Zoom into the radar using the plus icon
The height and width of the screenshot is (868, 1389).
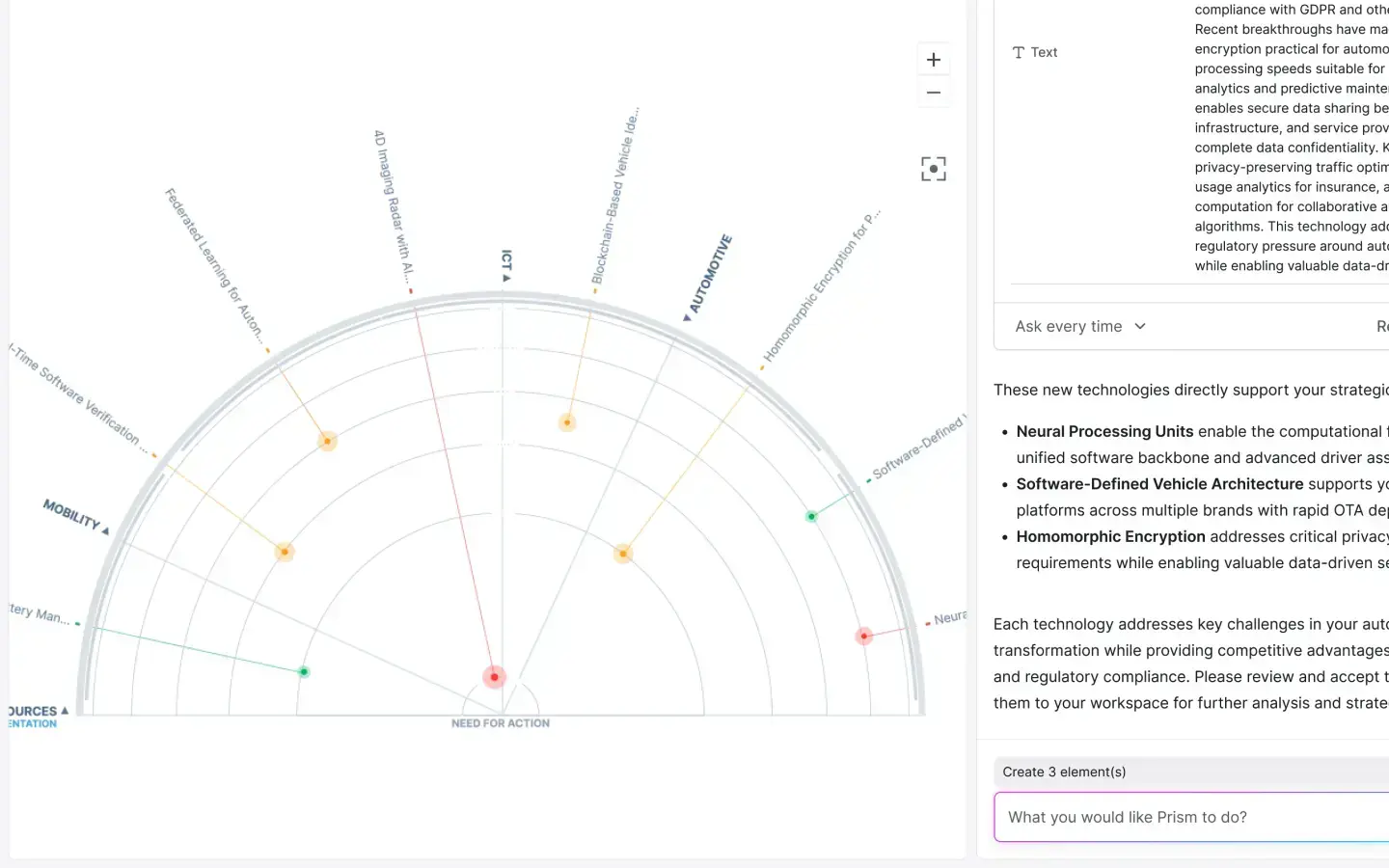coord(933,59)
